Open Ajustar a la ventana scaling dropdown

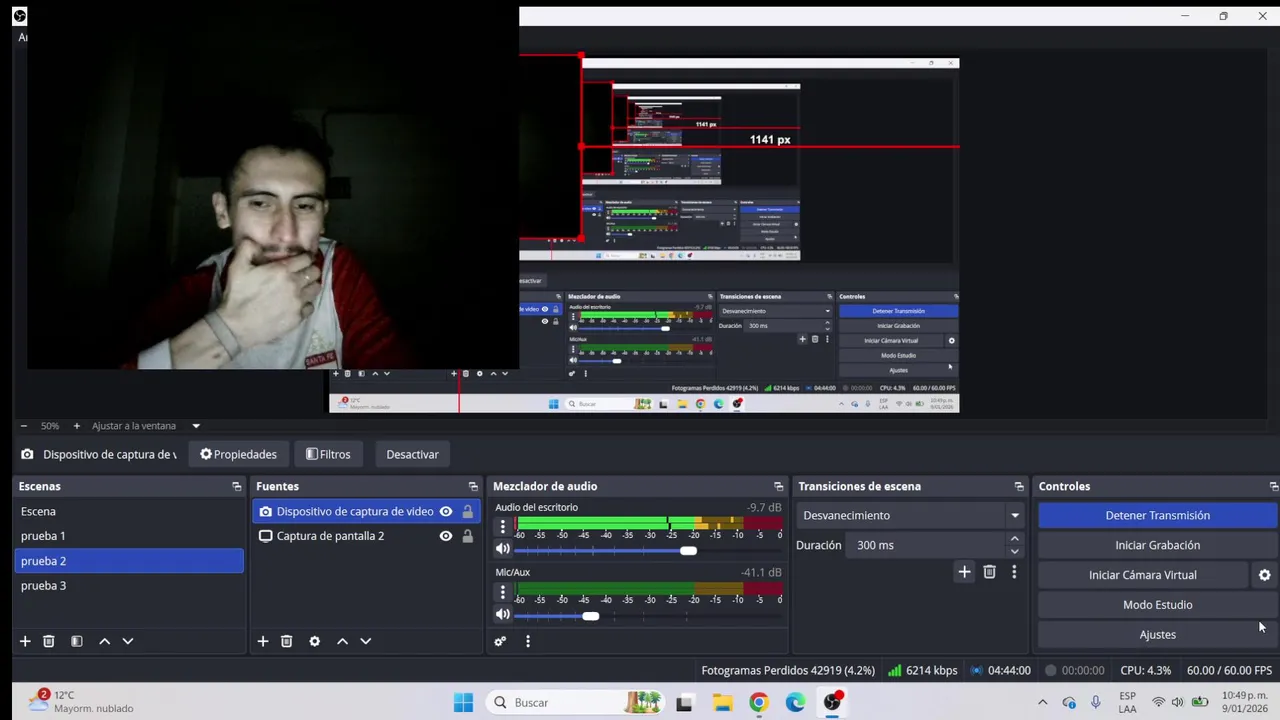tap(146, 426)
